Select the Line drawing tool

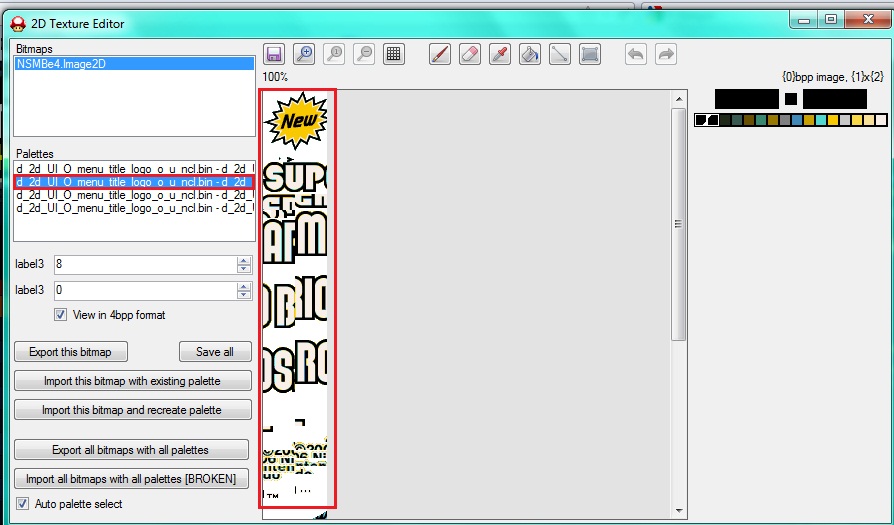(x=560, y=54)
